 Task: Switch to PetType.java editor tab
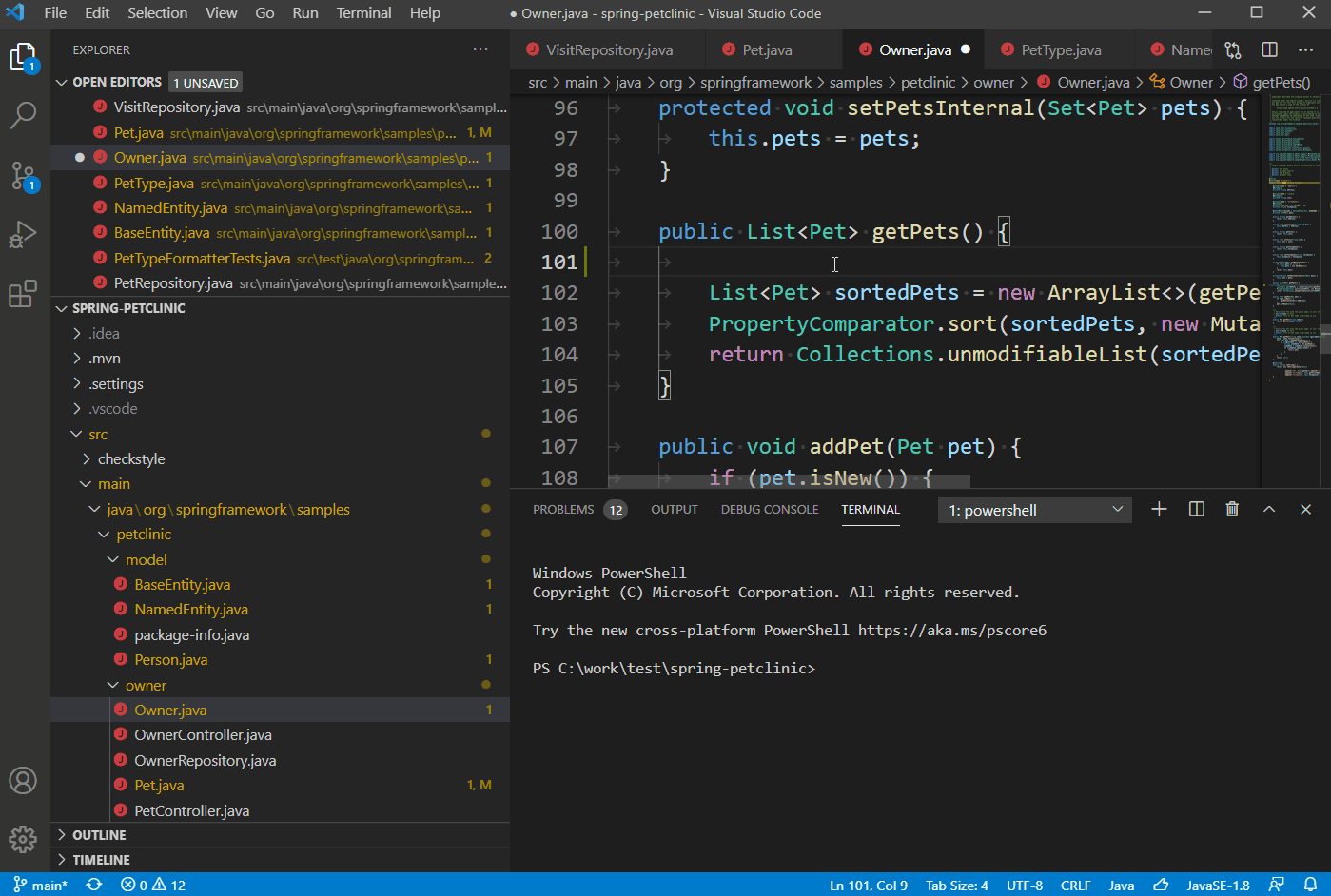pyautogui.click(x=1061, y=49)
